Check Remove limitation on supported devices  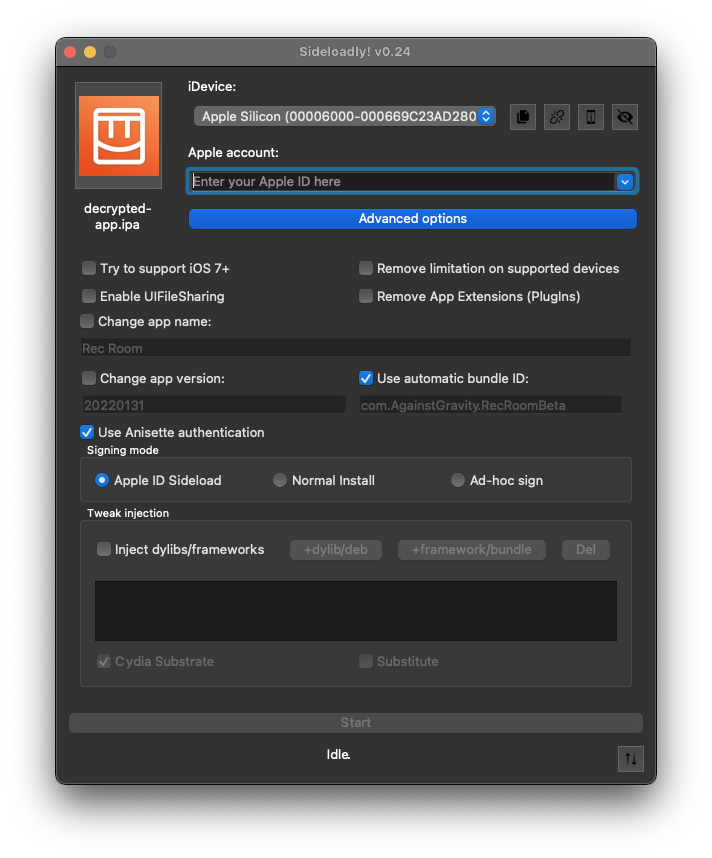coord(366,269)
